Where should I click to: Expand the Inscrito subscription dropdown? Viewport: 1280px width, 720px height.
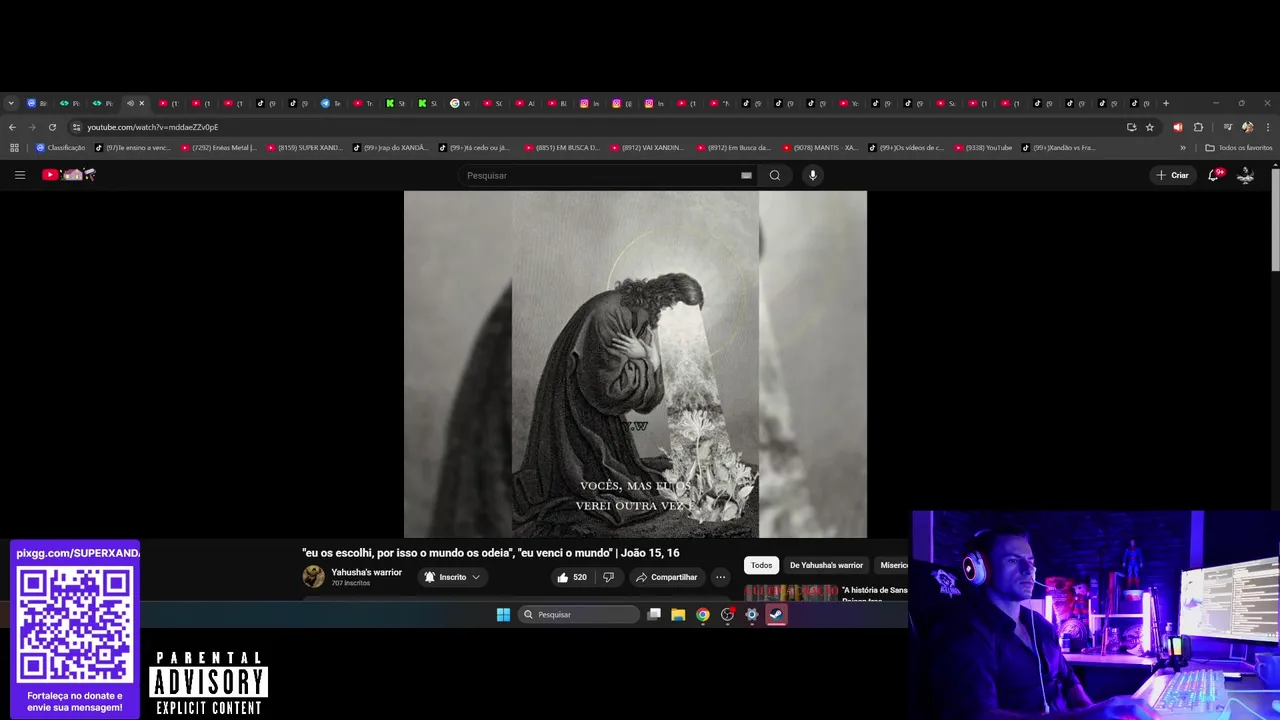(453, 577)
